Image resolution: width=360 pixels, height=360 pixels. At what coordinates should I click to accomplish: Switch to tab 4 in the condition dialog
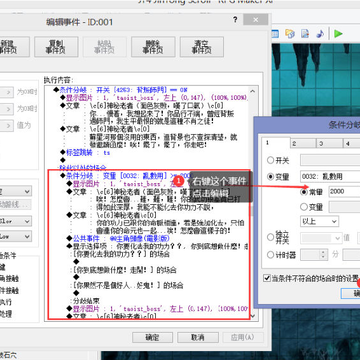click(x=351, y=144)
